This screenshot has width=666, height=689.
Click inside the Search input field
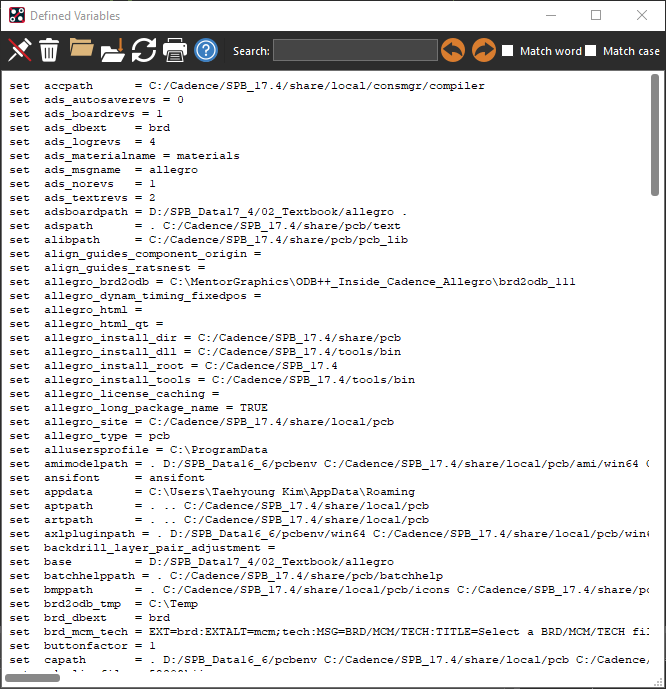tap(355, 50)
